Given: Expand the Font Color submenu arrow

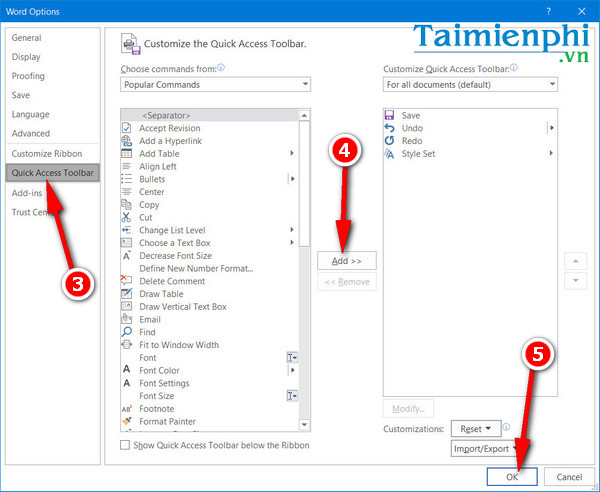Looking at the screenshot, I should tap(292, 370).
